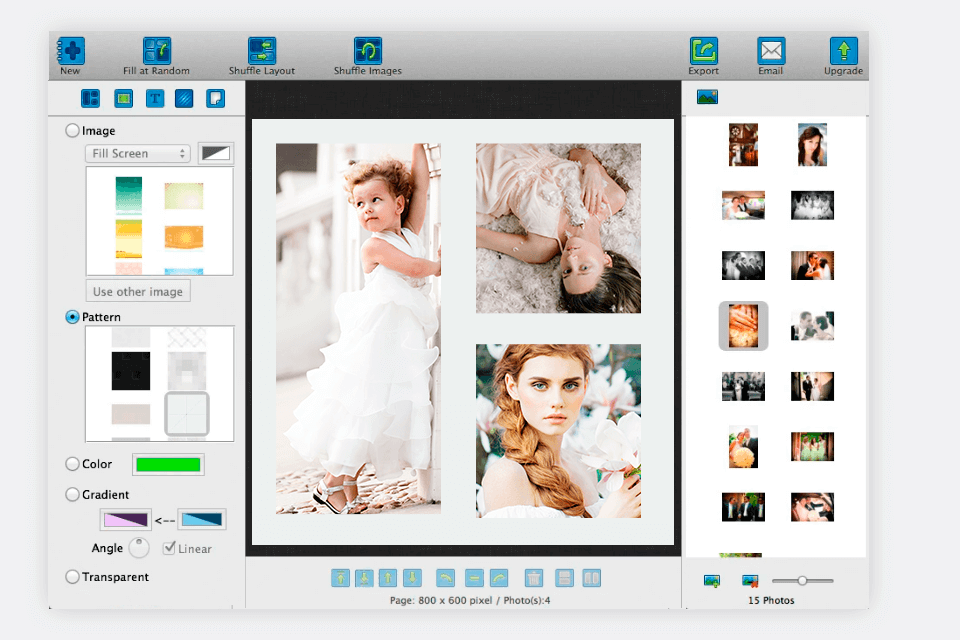Uncheck the Linear gradient checkbox
The width and height of the screenshot is (960, 640).
pyautogui.click(x=168, y=548)
